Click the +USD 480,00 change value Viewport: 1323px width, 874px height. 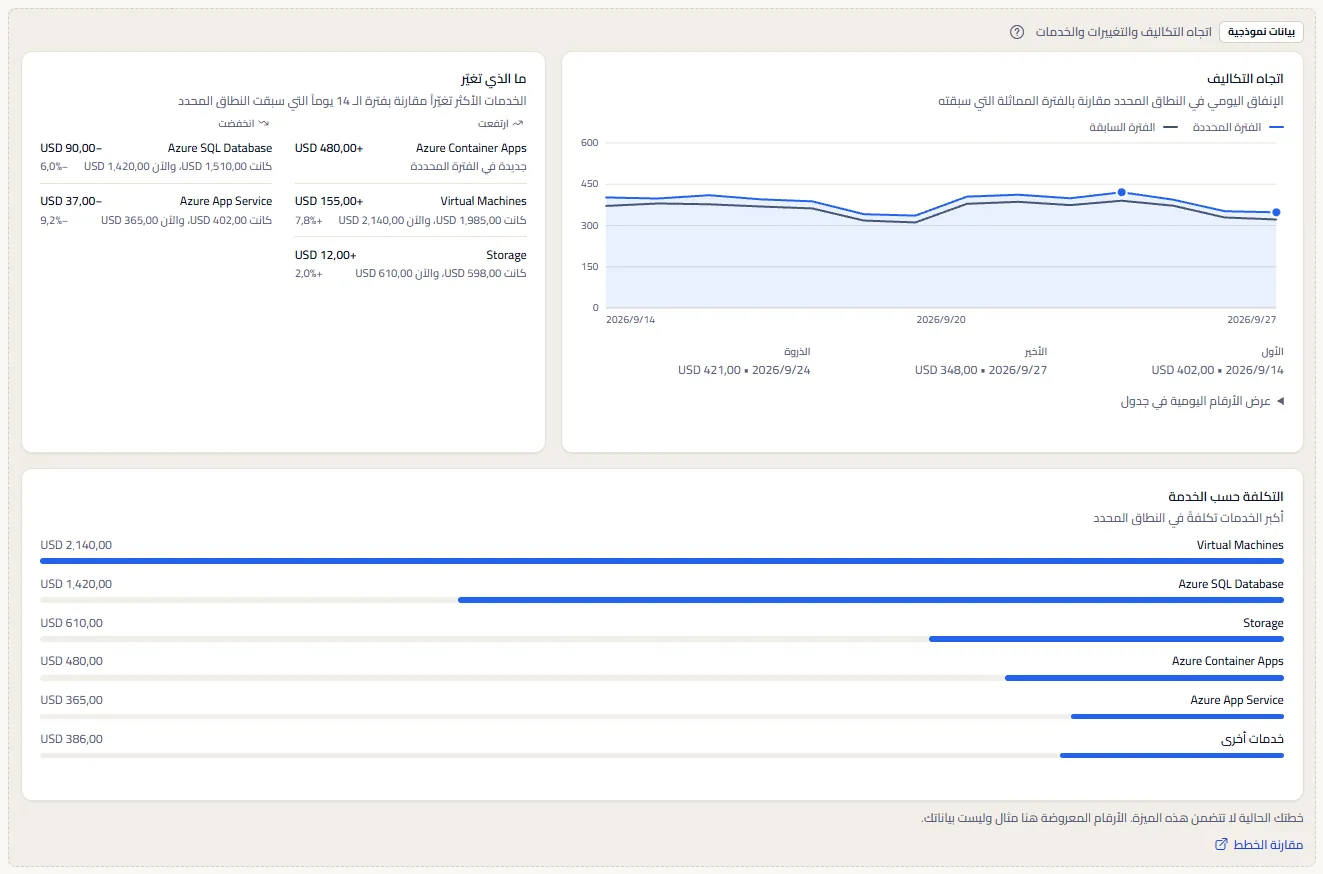point(329,148)
